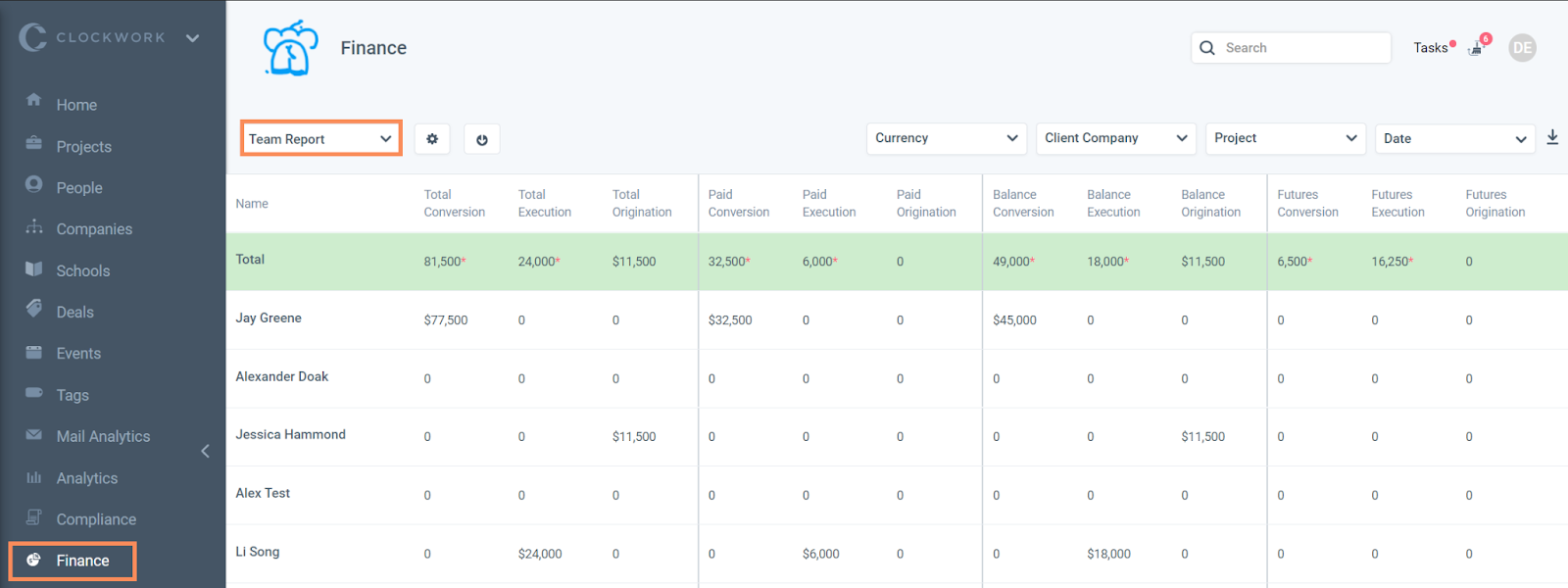This screenshot has height=588, width=1568.
Task: Collapse the sidebar with left arrow
Action: click(205, 451)
